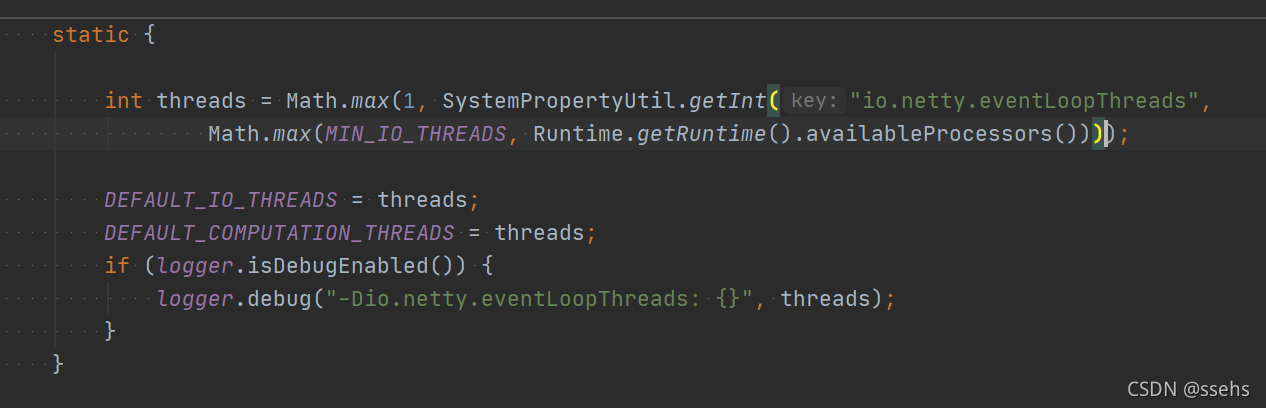Click 'DEFAULT_COMPUTATION_THREADS' field name
Image resolution: width=1266 pixels, height=408 pixels.
[x=279, y=233]
